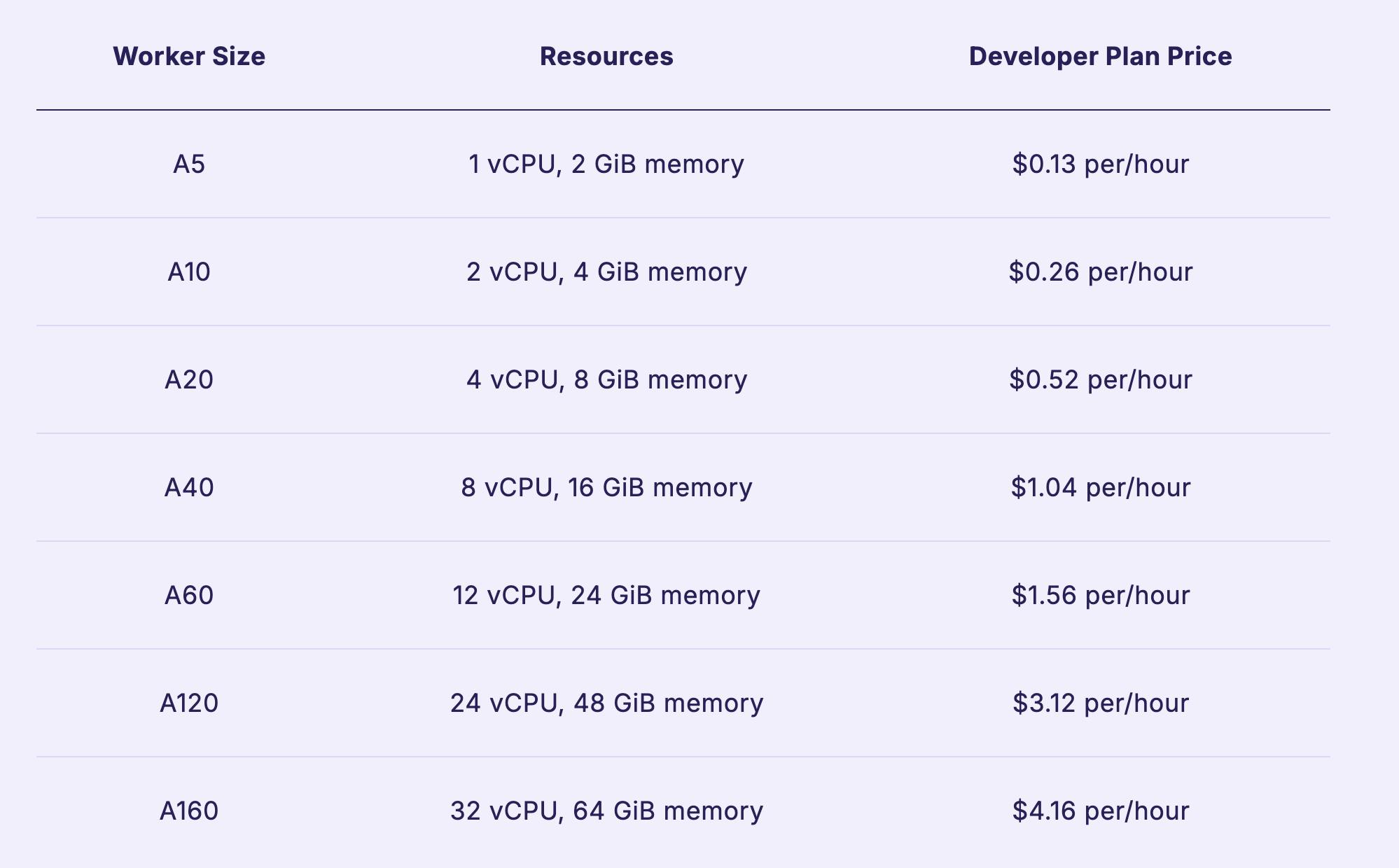1399x868 pixels.
Task: Click the 2 vCPU, 4 GiB memory cell
Action: pos(606,272)
